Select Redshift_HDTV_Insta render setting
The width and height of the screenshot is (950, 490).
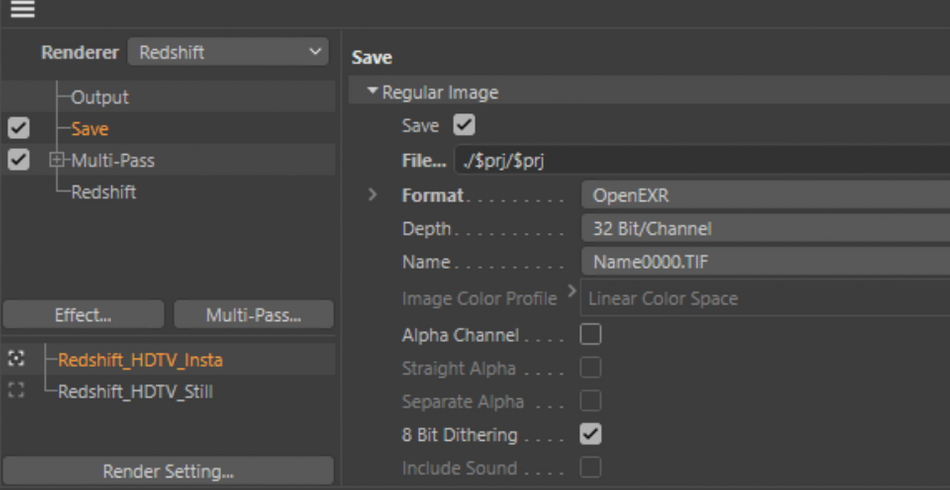point(141,360)
